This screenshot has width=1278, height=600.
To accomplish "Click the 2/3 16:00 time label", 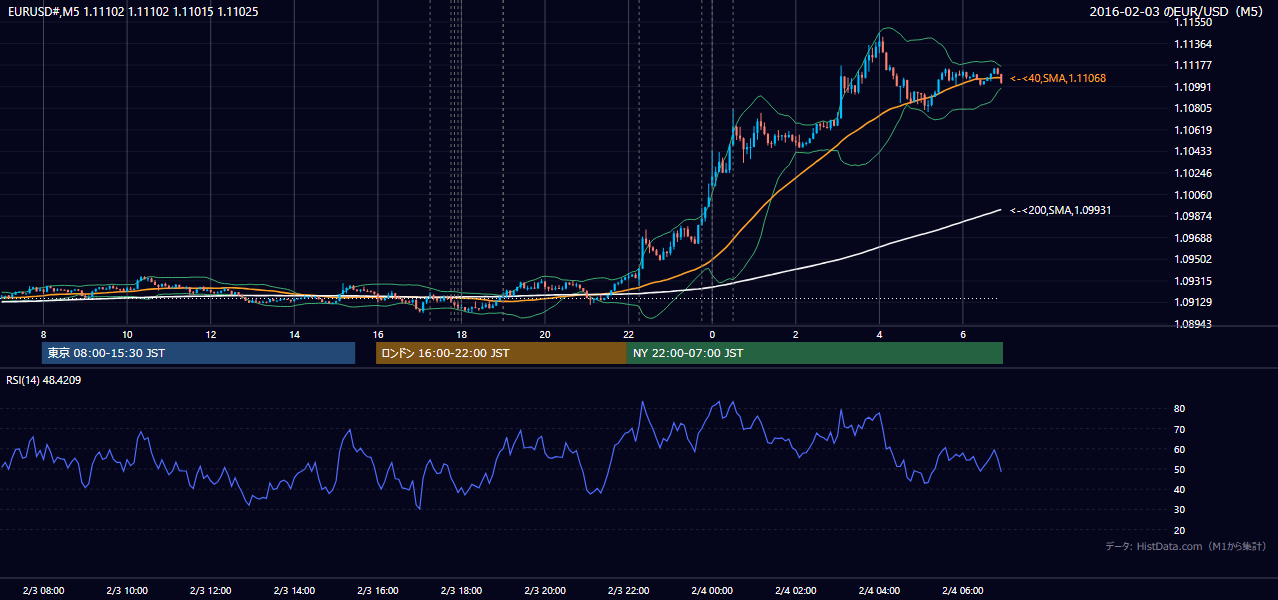I will coord(377,590).
